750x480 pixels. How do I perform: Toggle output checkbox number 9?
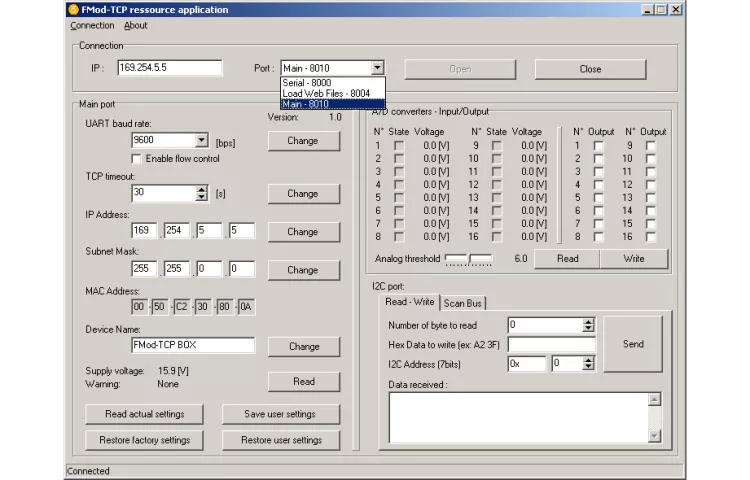click(651, 146)
